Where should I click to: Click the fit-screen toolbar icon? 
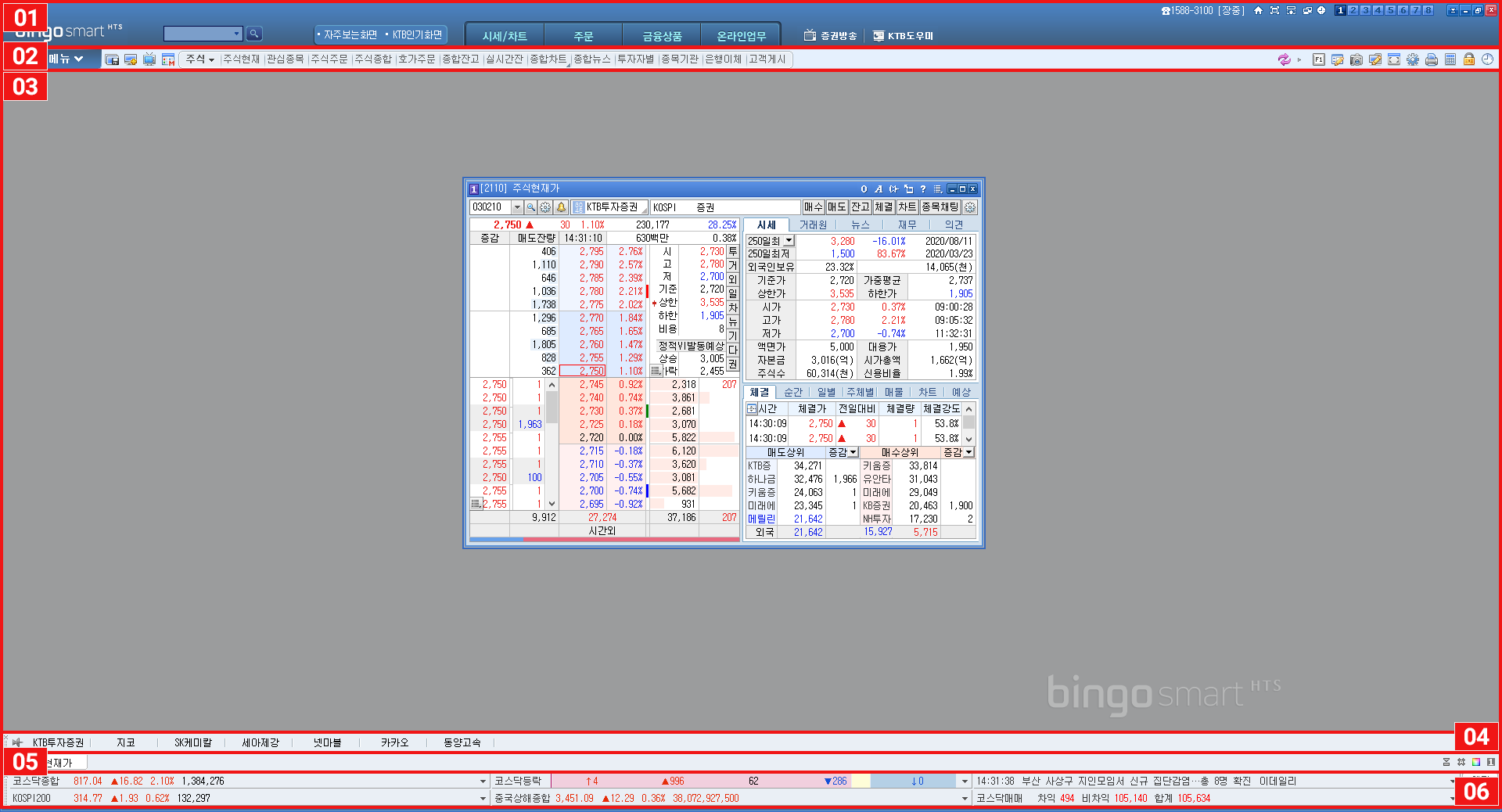pos(1394,59)
